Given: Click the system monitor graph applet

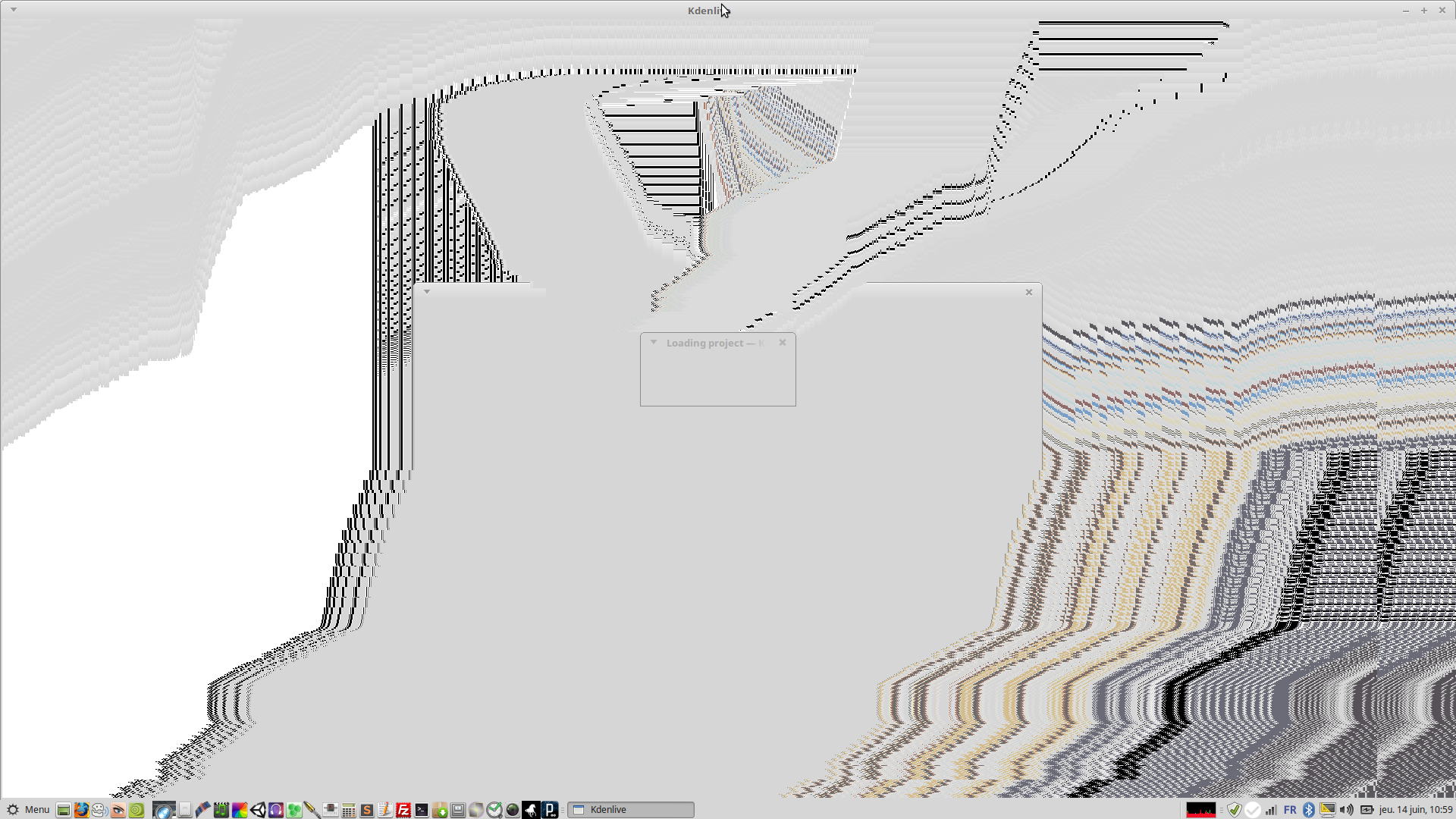Looking at the screenshot, I should (1200, 810).
